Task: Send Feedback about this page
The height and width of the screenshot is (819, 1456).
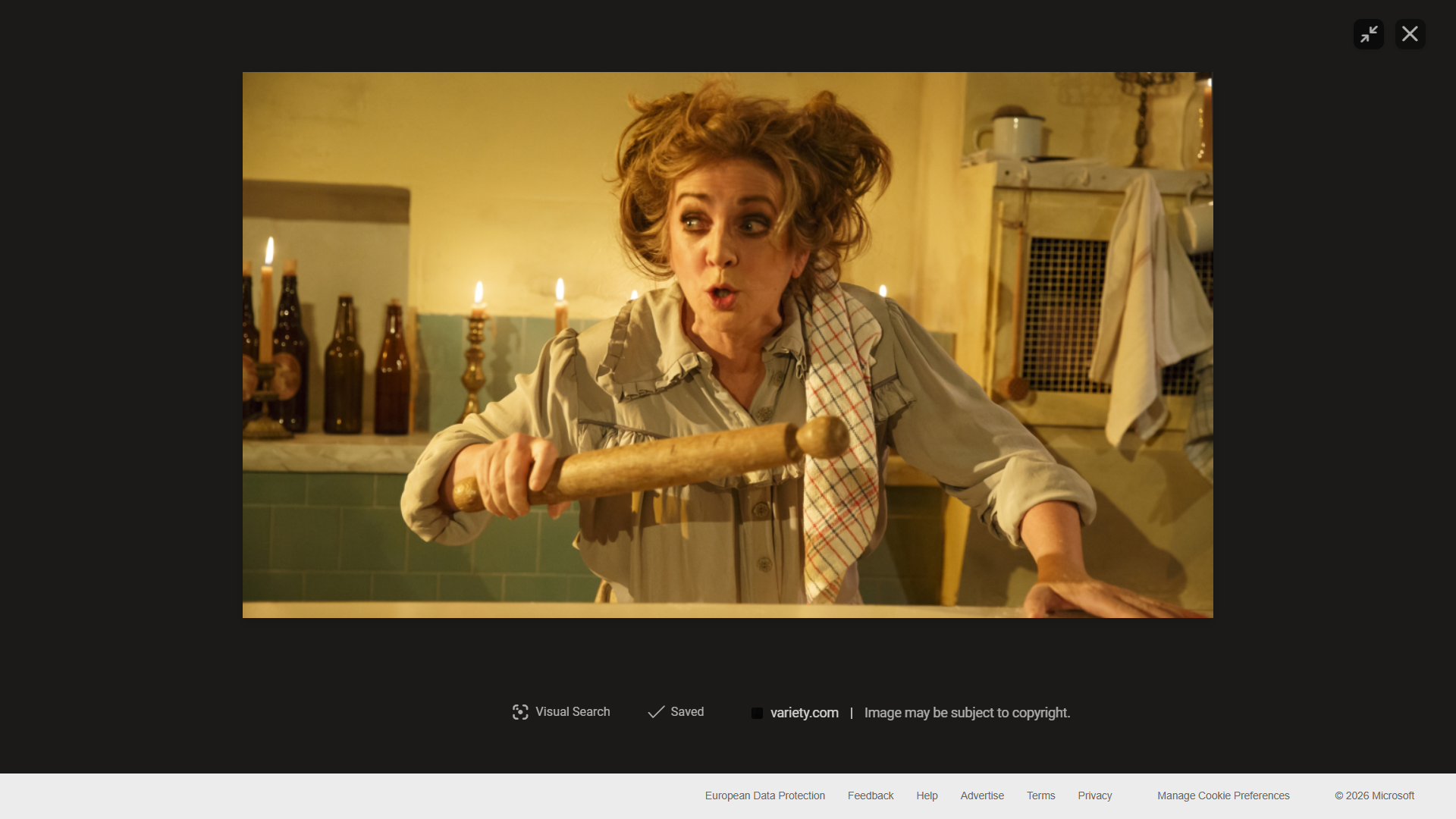Action: pyautogui.click(x=870, y=795)
